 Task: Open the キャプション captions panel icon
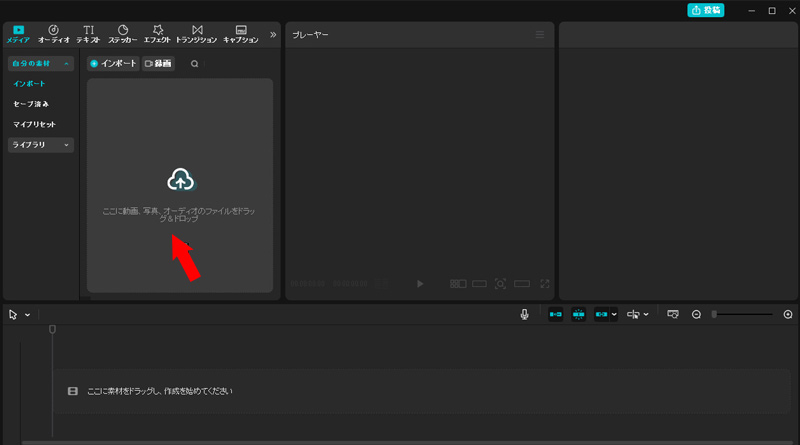pos(241,34)
